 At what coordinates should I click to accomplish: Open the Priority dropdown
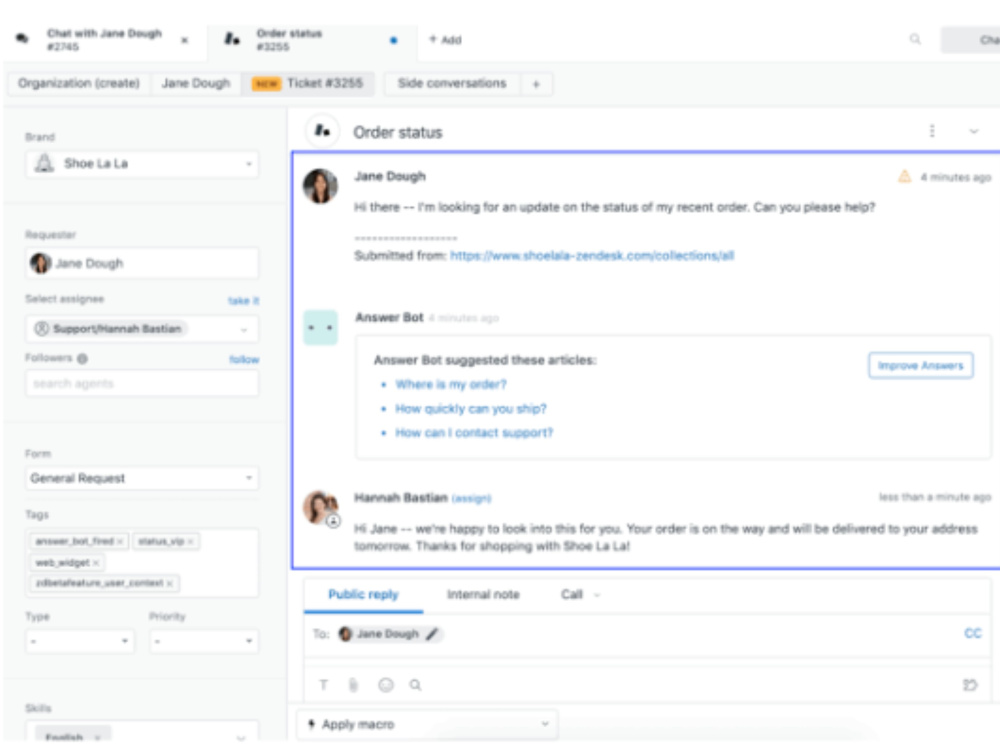point(204,641)
